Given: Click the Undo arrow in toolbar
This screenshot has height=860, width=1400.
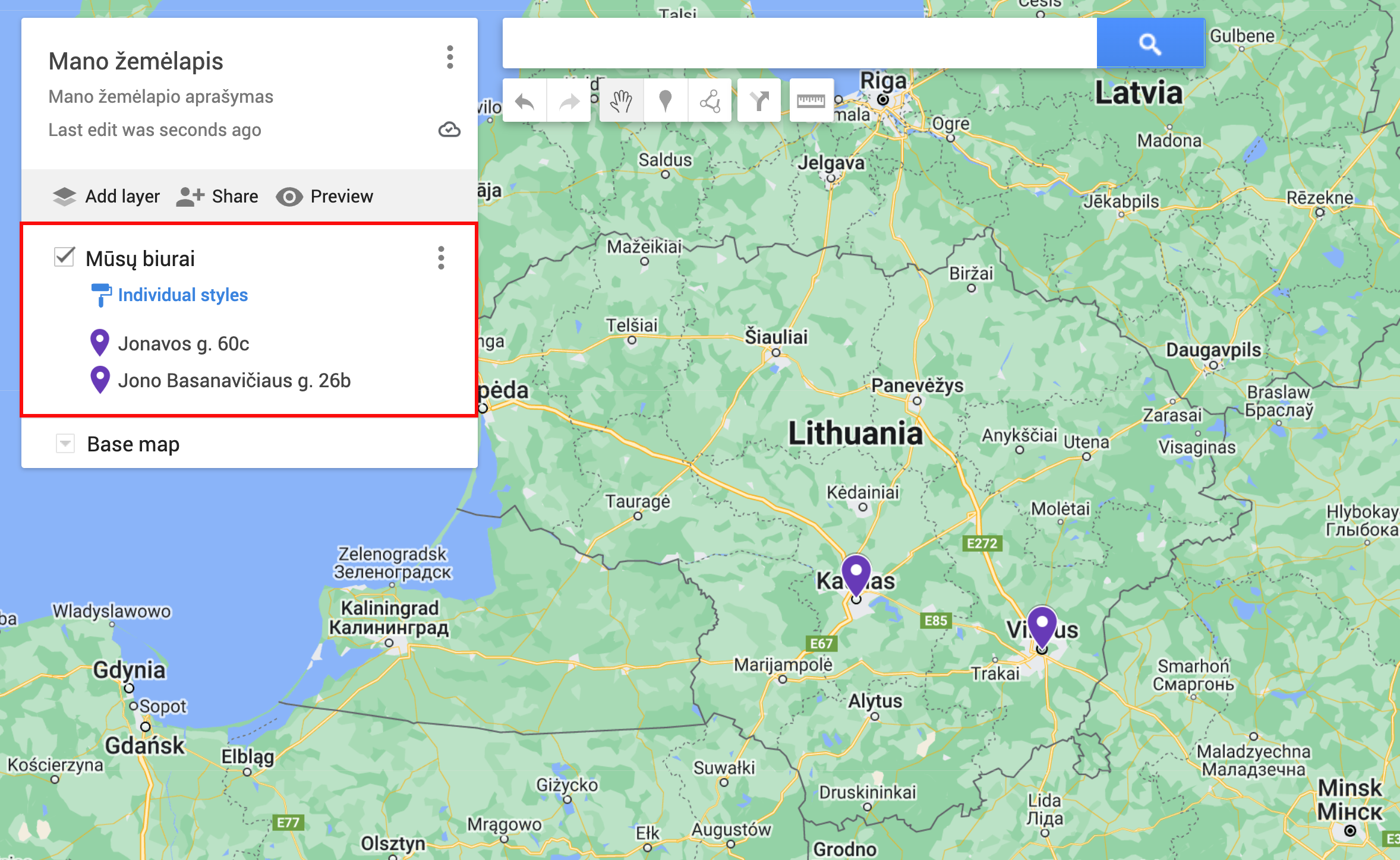Looking at the screenshot, I should click(x=525, y=102).
